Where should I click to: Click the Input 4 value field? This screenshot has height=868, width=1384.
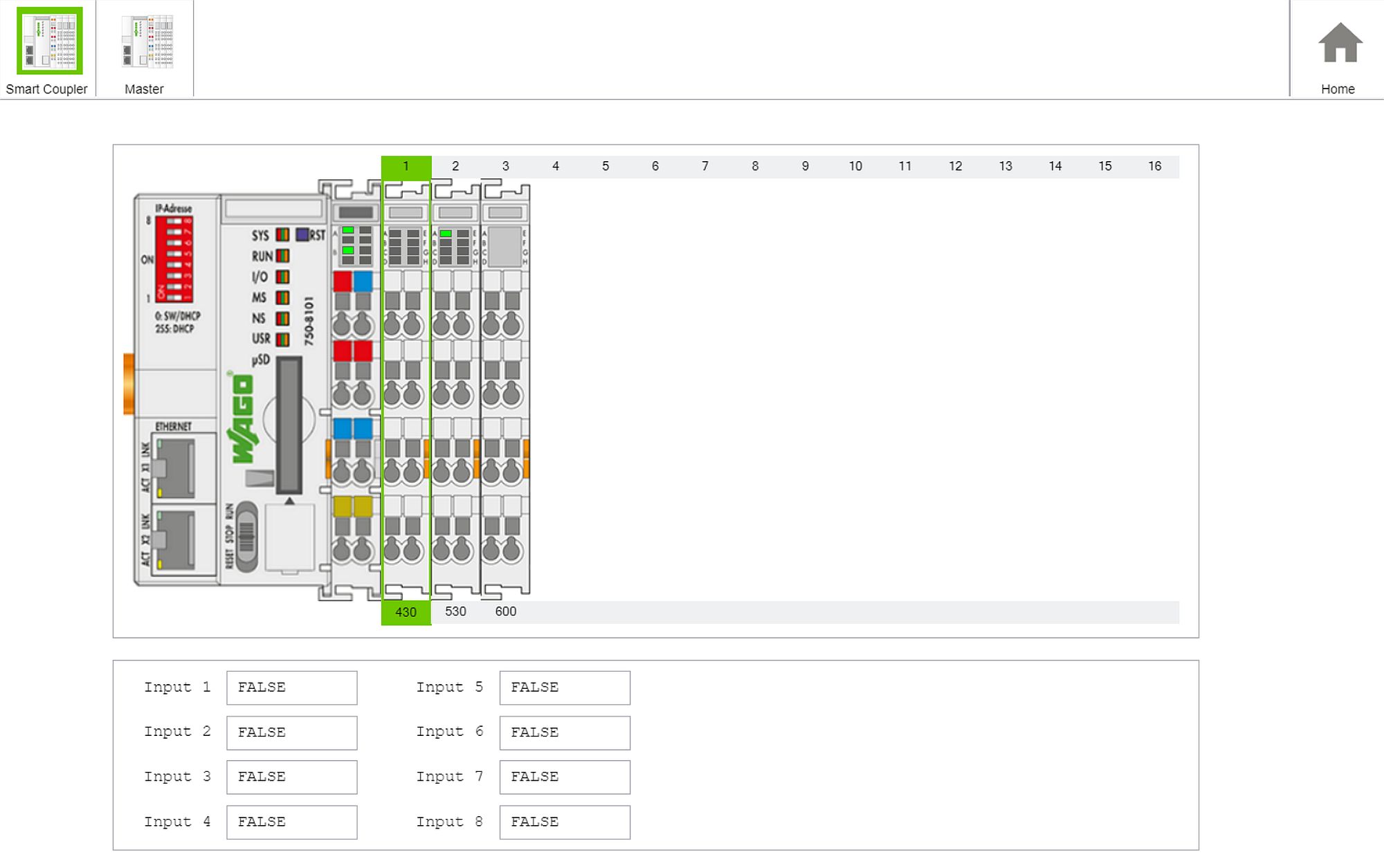pos(292,822)
